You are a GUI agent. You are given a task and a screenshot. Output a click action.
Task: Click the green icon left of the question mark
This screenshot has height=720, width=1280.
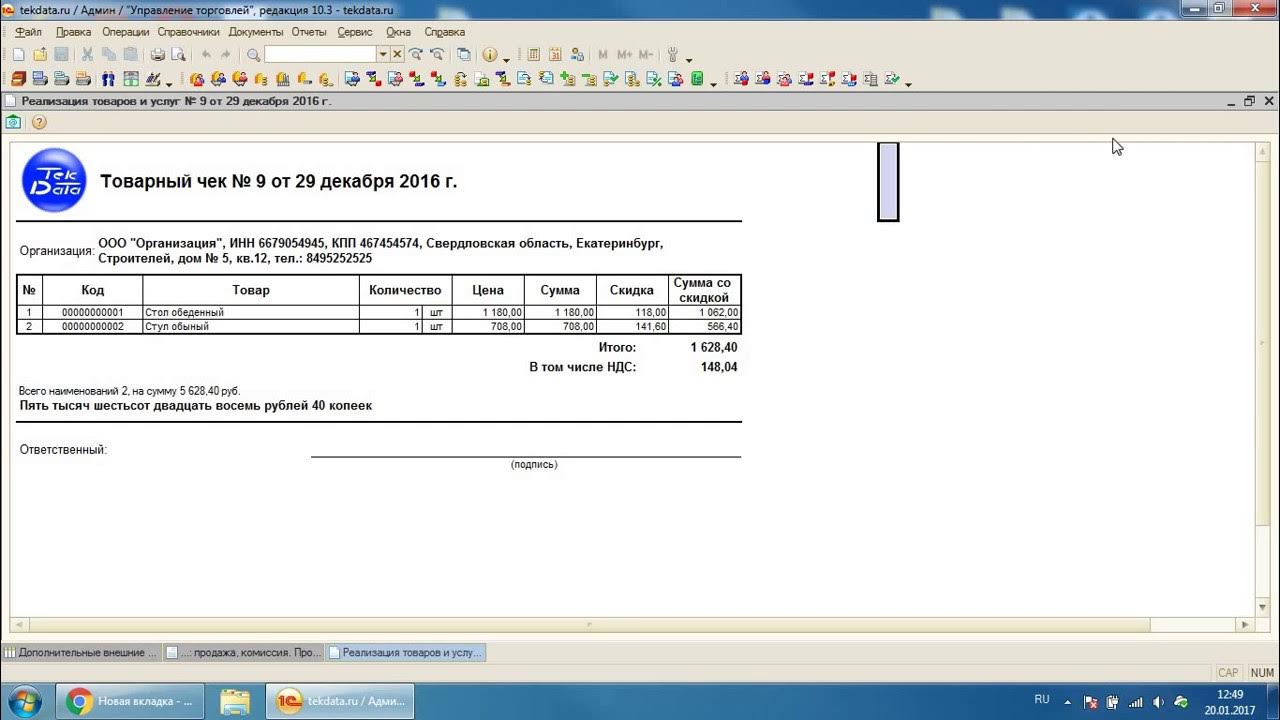click(13, 122)
